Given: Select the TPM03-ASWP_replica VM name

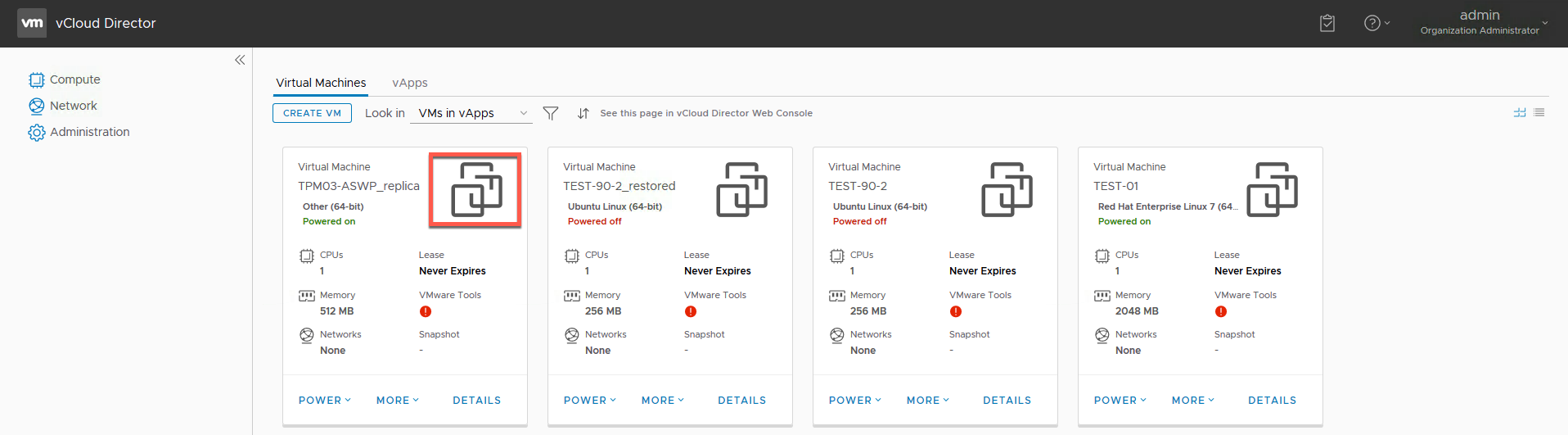Looking at the screenshot, I should (358, 186).
